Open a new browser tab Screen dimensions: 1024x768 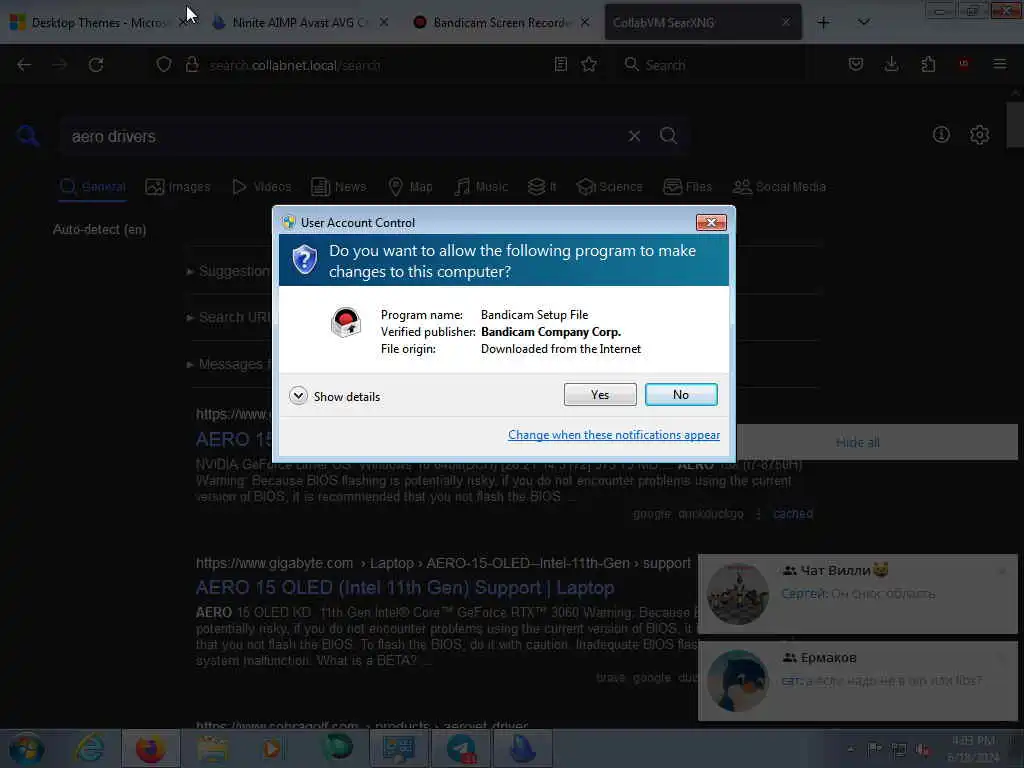coord(824,23)
